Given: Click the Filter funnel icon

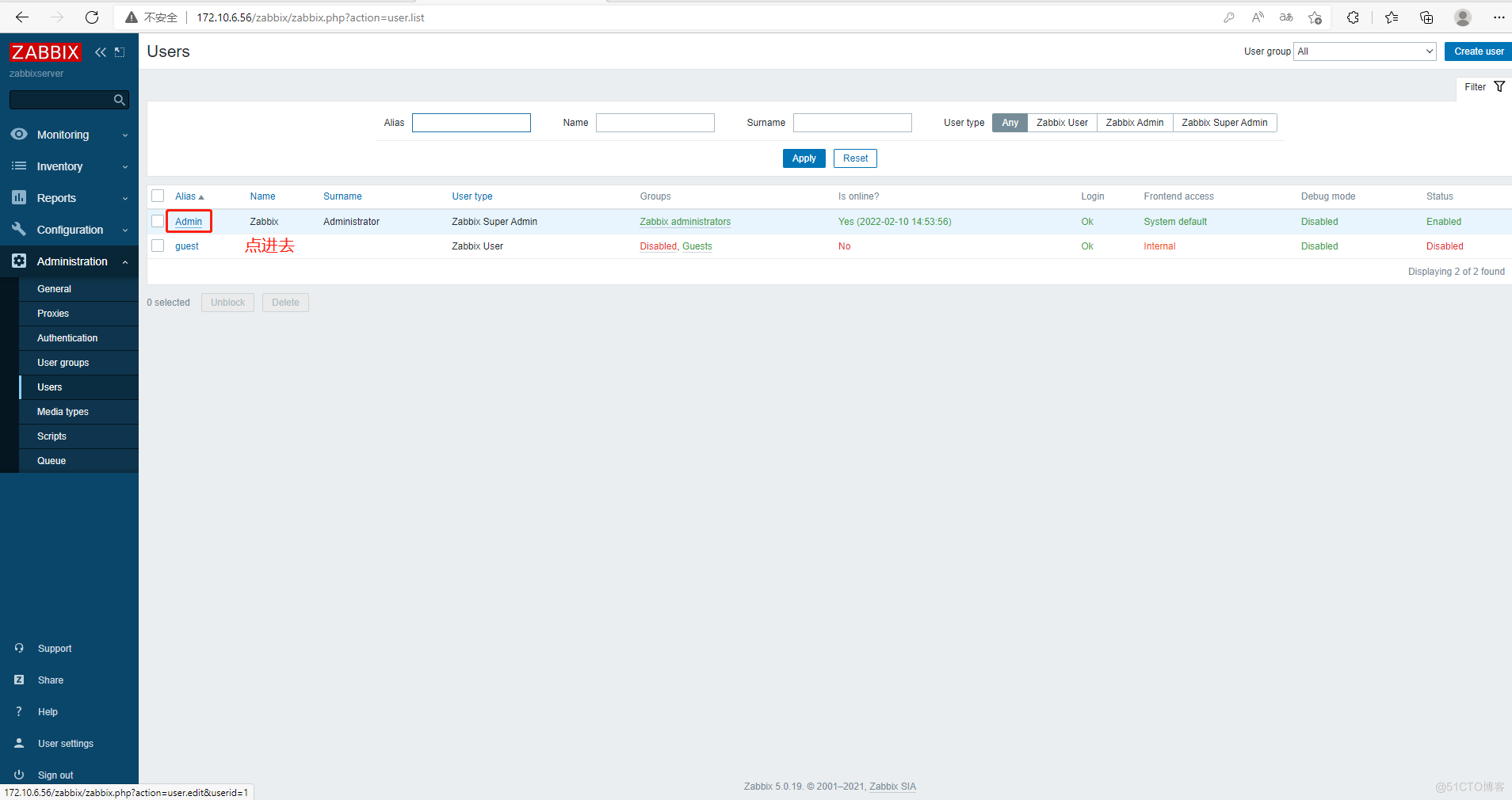Looking at the screenshot, I should pyautogui.click(x=1499, y=87).
